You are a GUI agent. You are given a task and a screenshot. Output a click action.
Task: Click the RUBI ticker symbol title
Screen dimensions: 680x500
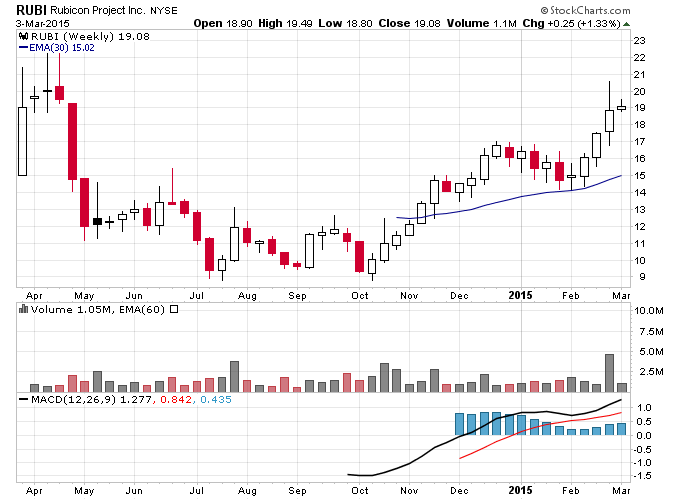31,10
